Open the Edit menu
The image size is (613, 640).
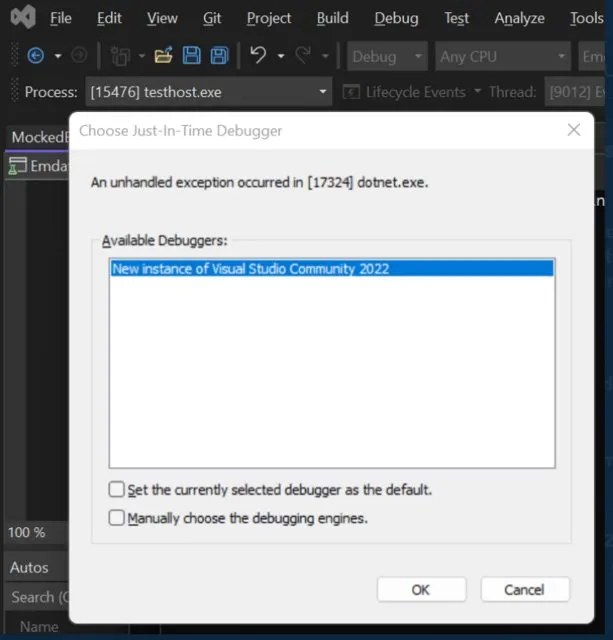coord(109,18)
